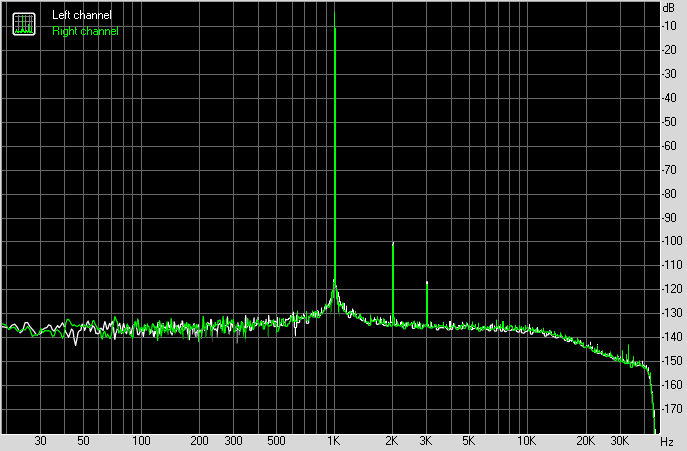Click the dB unit label on the vertical axis
The image size is (687, 451).
coord(669,7)
